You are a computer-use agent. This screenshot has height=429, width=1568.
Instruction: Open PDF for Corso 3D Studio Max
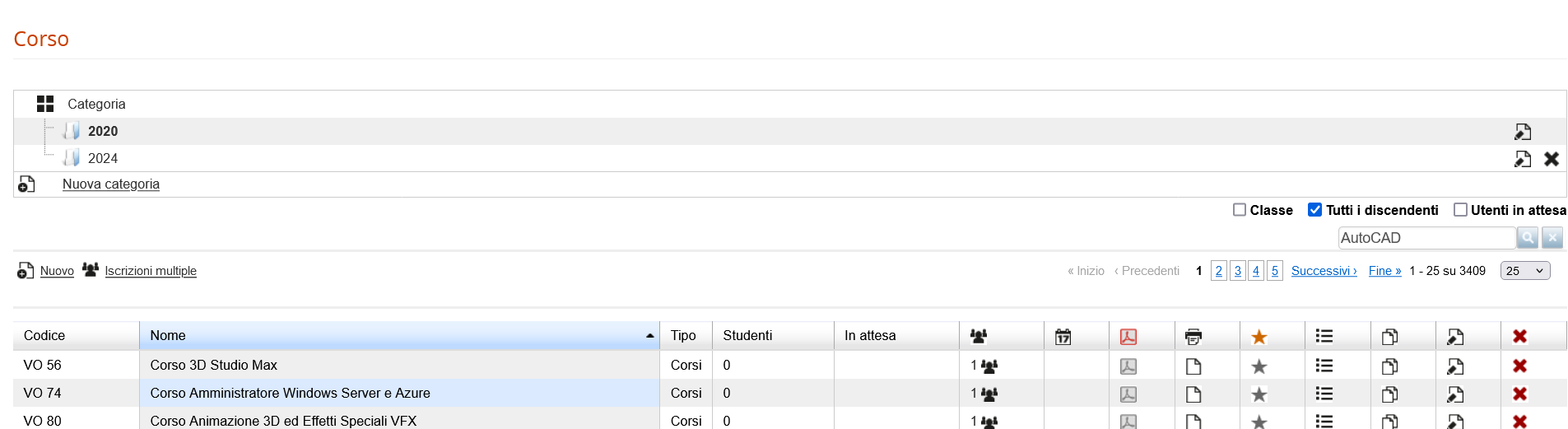point(1128,366)
